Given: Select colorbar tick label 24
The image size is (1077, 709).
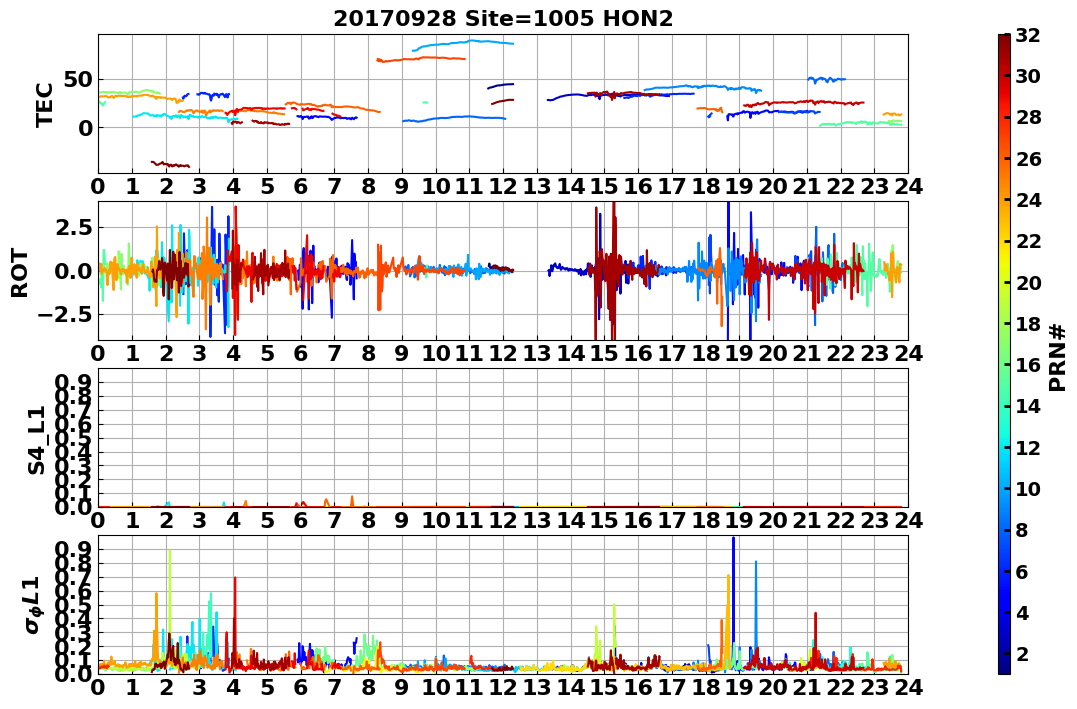Looking at the screenshot, I should tap(1028, 200).
